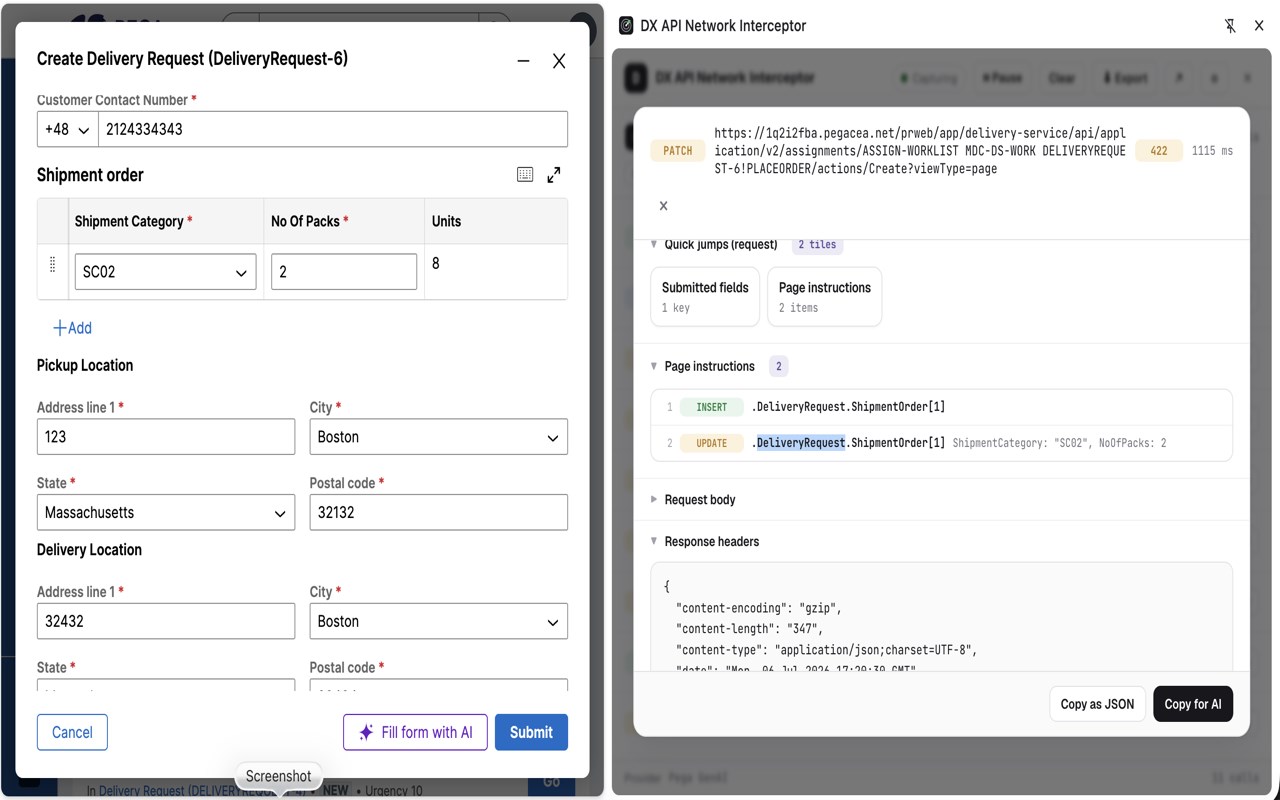Close the DX API Network Interceptor side panel

tap(1259, 26)
